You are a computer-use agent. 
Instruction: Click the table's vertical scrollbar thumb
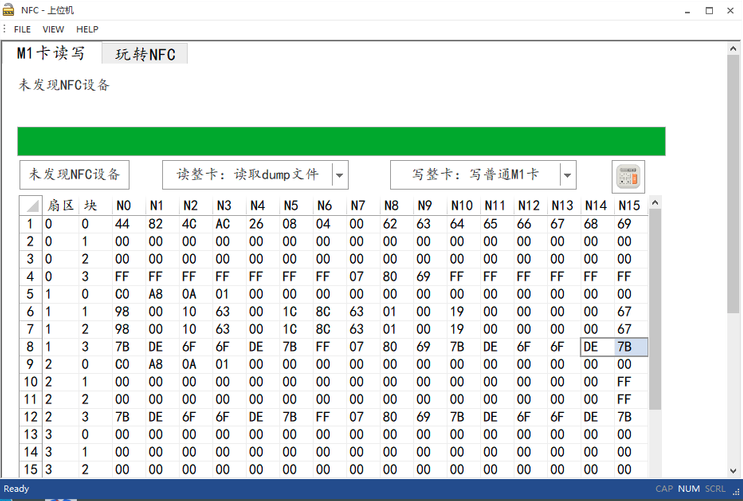(x=655, y=309)
